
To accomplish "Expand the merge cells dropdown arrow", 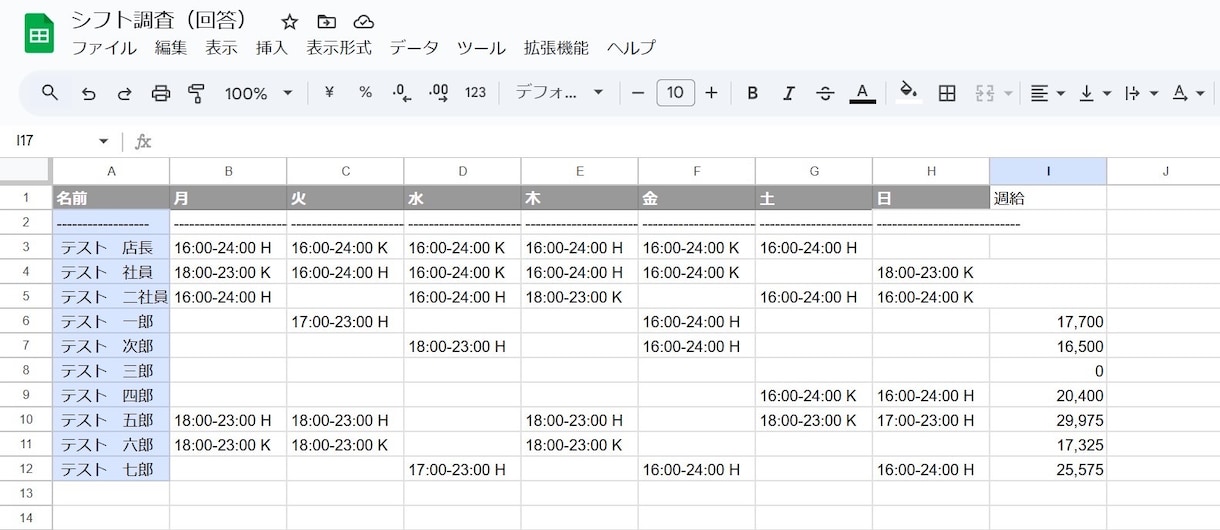I will coord(1008,93).
